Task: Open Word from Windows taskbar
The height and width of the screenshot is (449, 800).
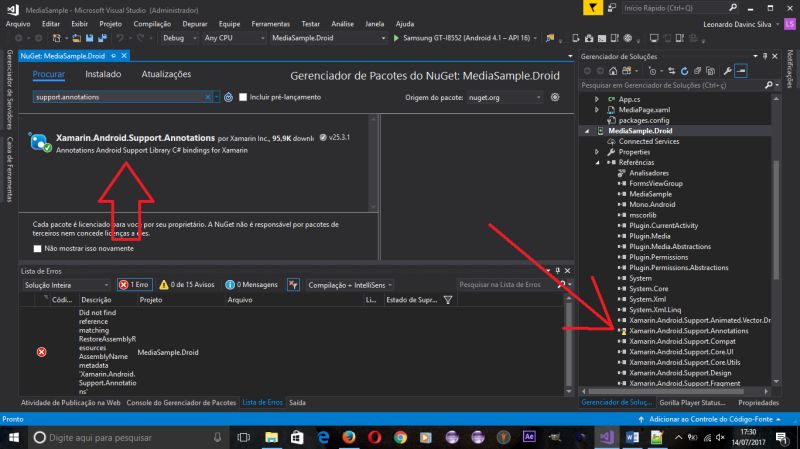Action: [632, 437]
